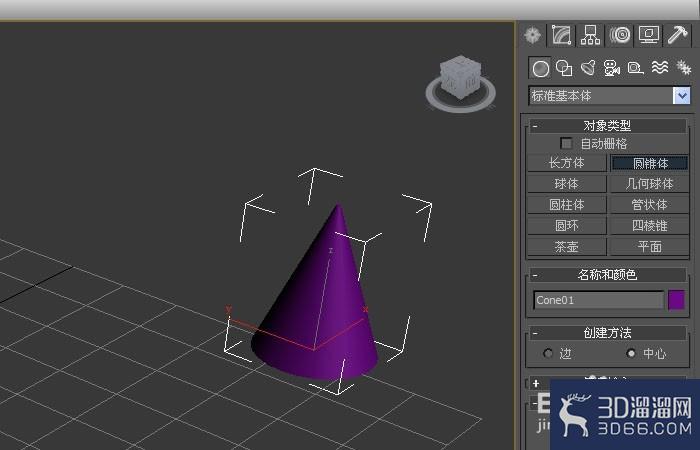Select the Systems gears icon

point(683,68)
